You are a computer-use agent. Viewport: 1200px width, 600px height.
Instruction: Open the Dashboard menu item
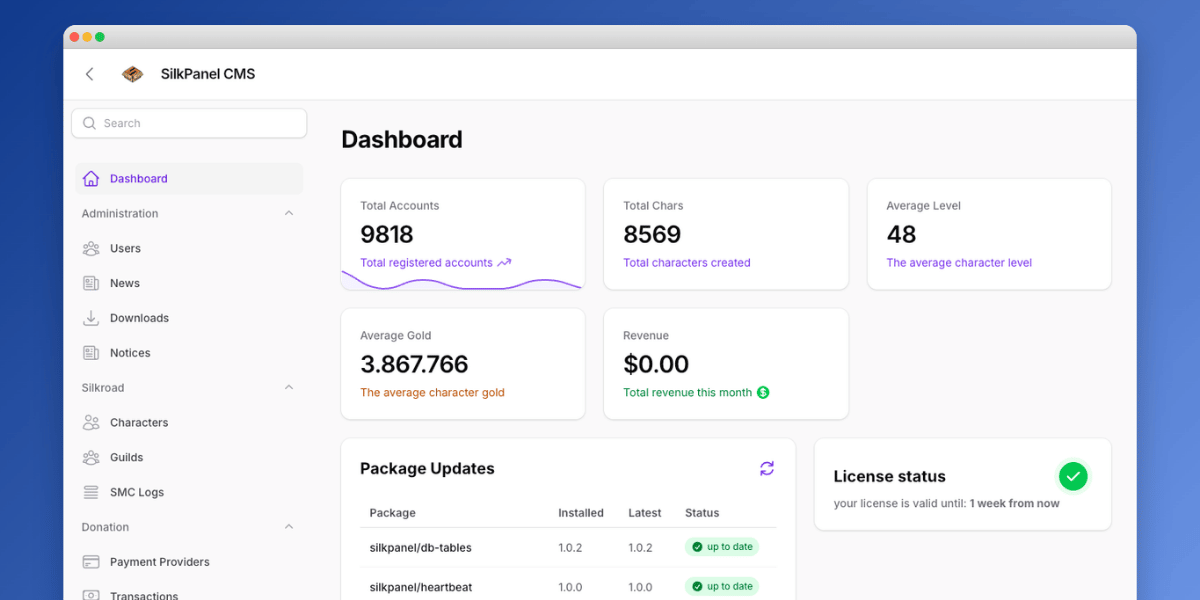138,178
